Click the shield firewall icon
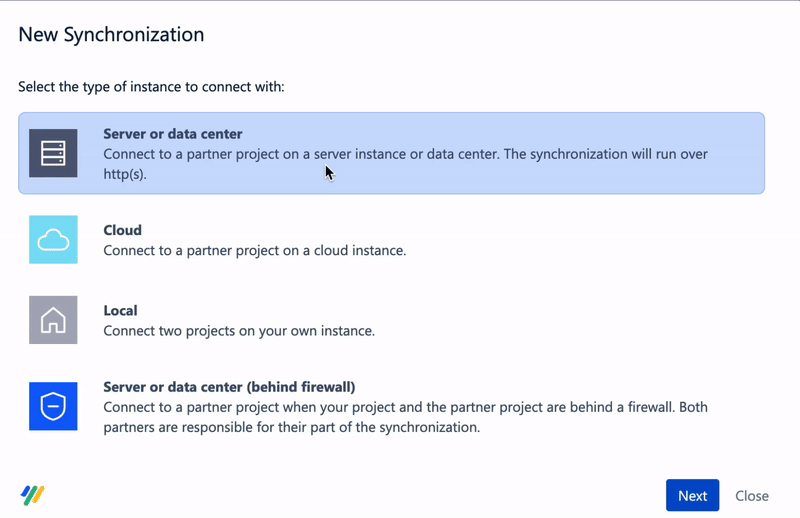 pyautogui.click(x=53, y=406)
